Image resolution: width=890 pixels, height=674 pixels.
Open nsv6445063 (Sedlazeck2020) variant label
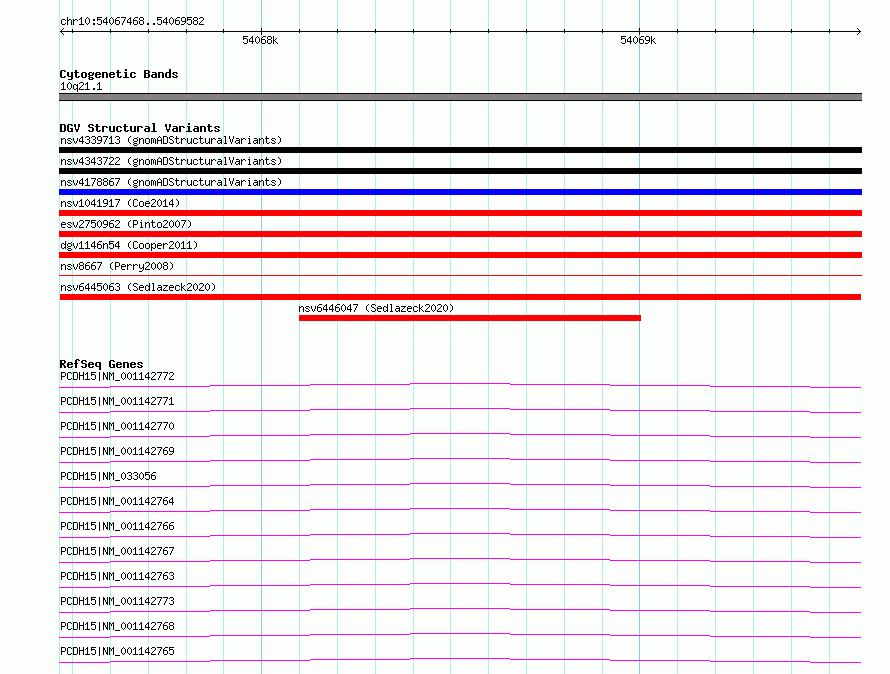point(138,287)
